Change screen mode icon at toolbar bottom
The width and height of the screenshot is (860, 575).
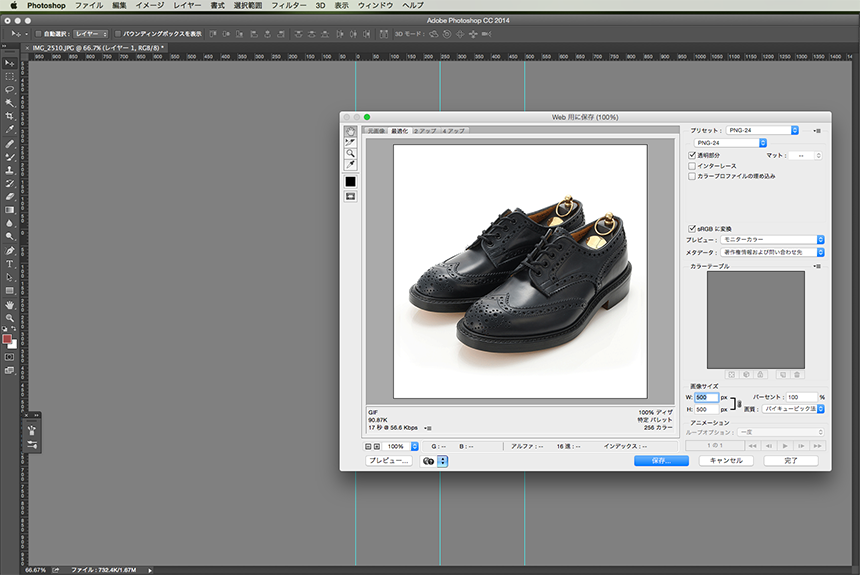click(x=9, y=370)
